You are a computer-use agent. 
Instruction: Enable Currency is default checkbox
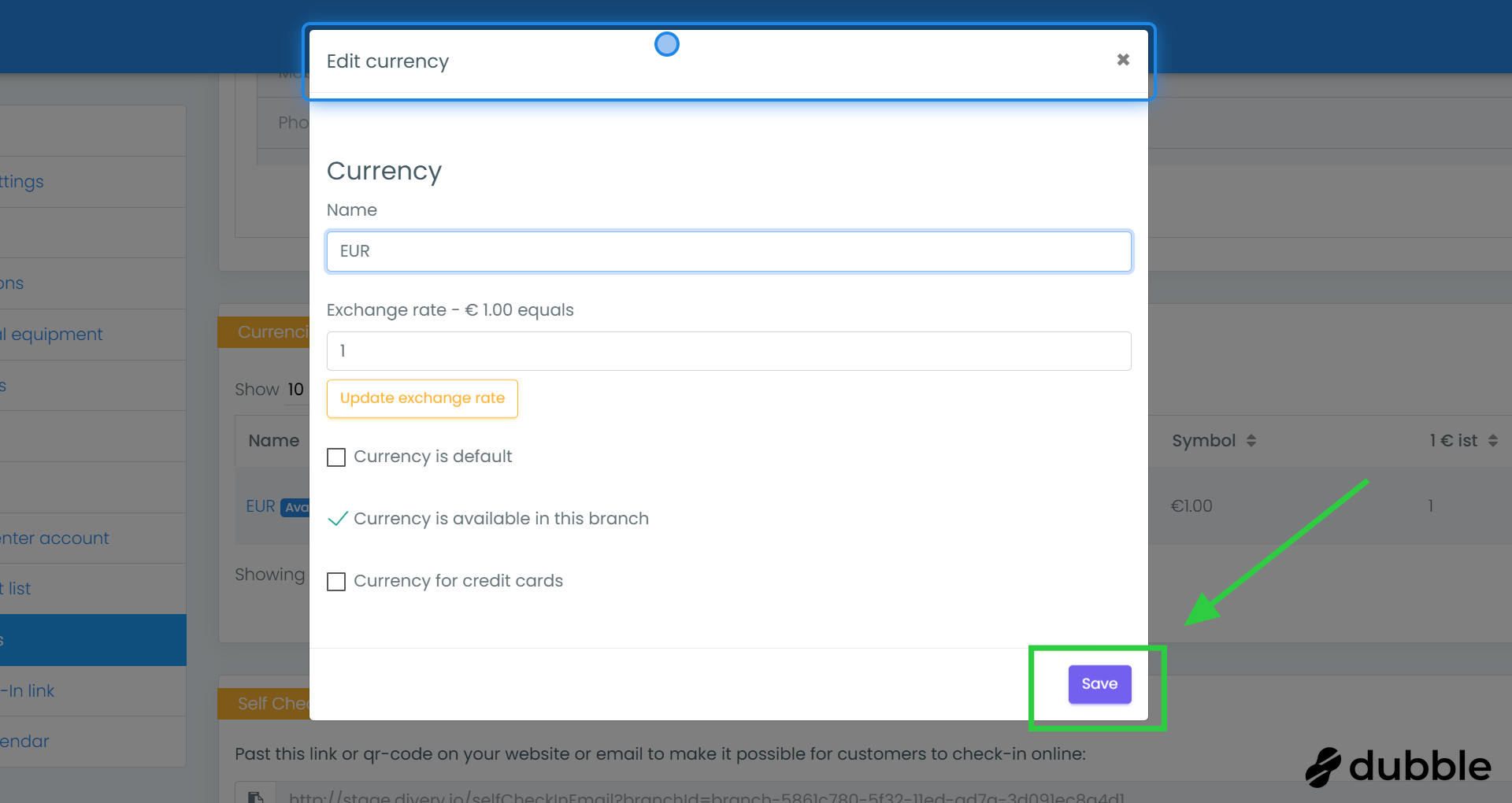[x=336, y=457]
